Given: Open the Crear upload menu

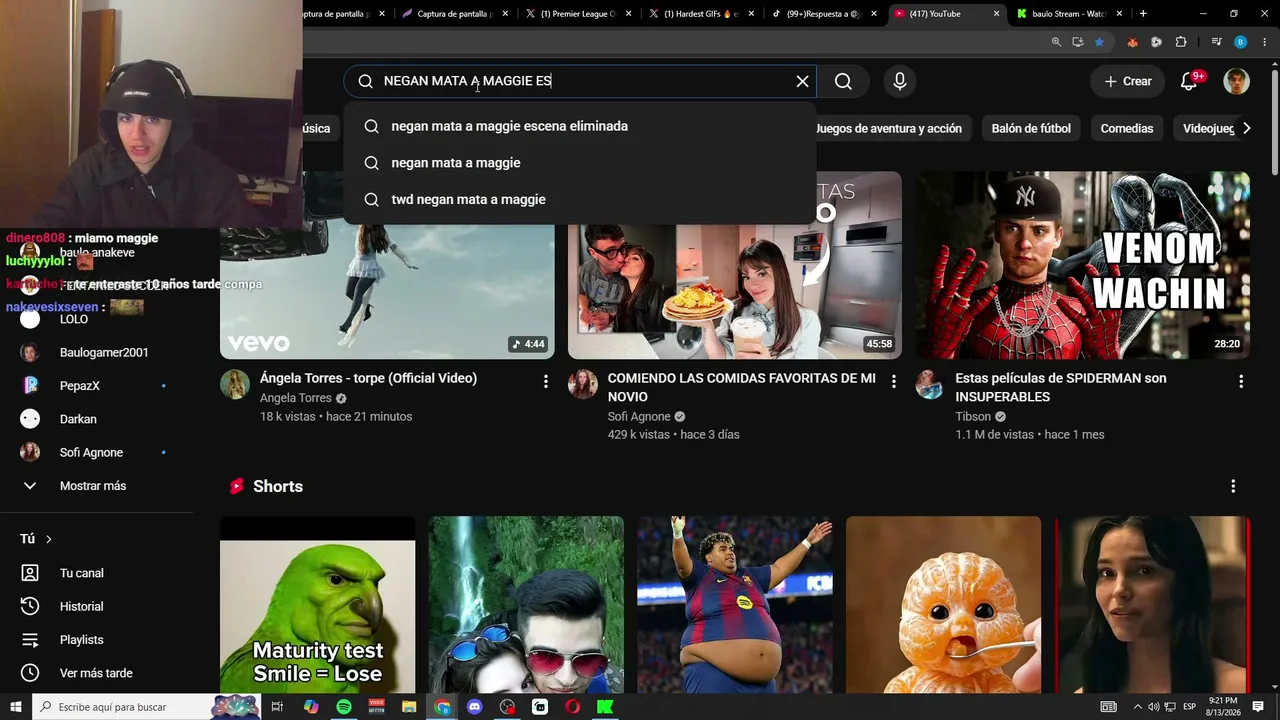Looking at the screenshot, I should tap(1128, 81).
